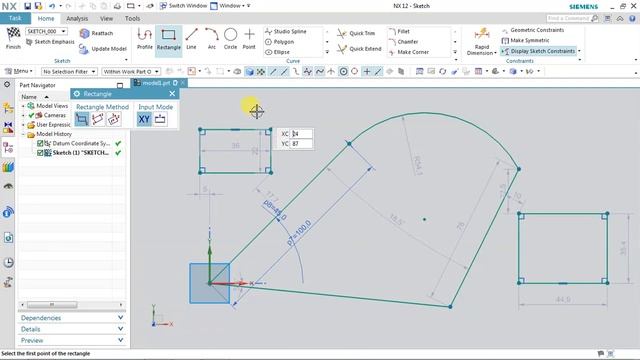Select Make Corner tool
Viewport: 640px width, 360px height.
coord(409,52)
